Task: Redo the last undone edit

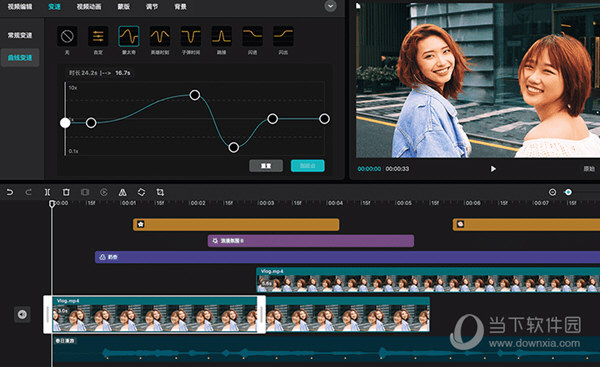Action: [28, 192]
